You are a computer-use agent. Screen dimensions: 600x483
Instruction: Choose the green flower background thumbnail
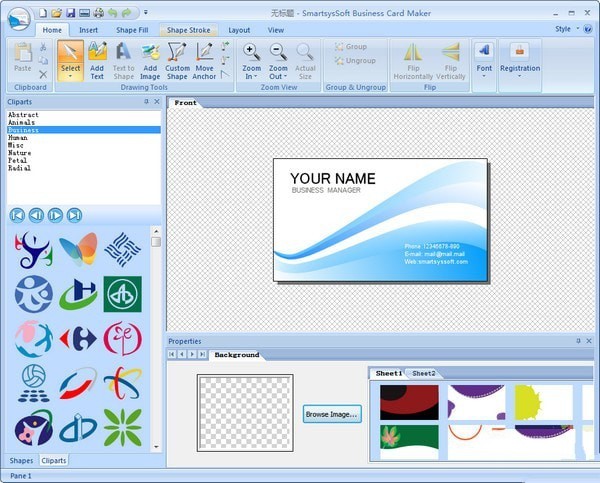point(409,441)
